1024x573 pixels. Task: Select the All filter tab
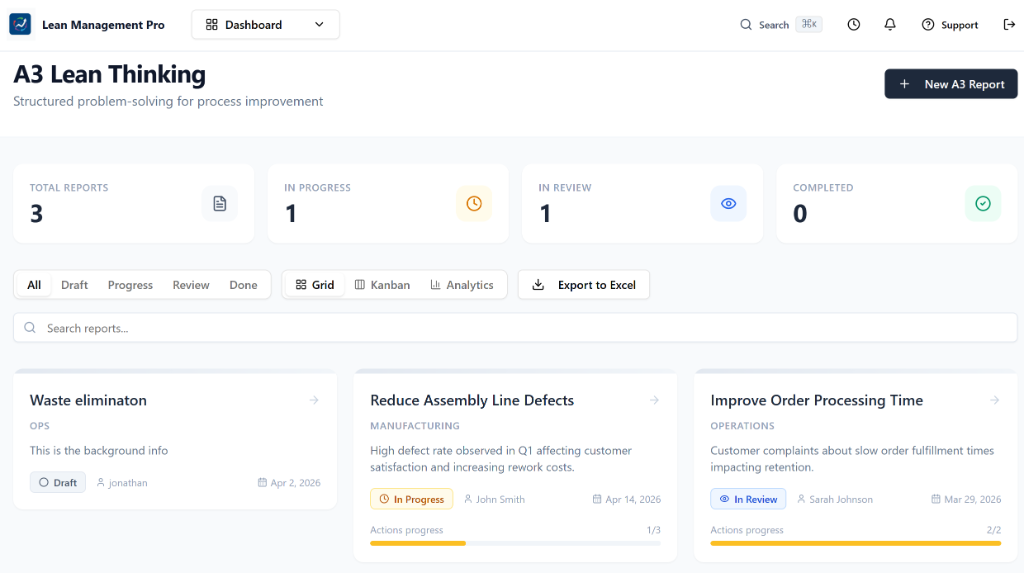click(34, 285)
